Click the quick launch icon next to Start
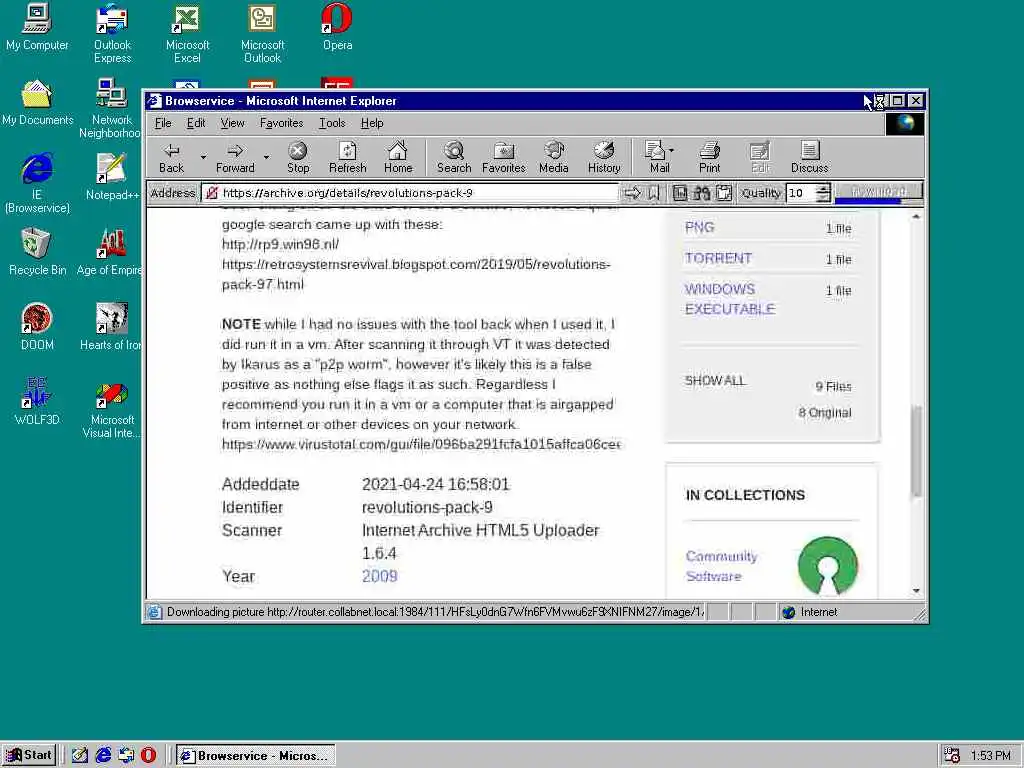This screenshot has height=768, width=1024. pos(80,755)
